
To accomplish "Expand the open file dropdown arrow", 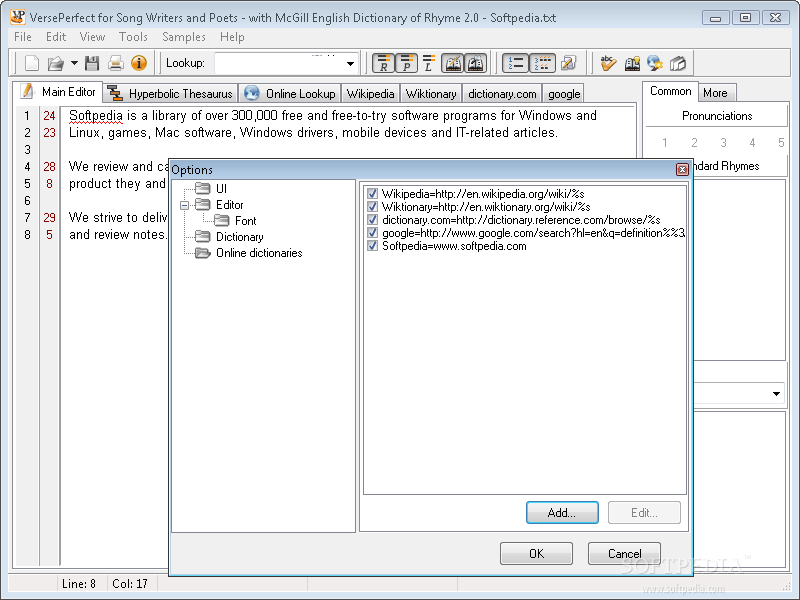I will [x=74, y=63].
